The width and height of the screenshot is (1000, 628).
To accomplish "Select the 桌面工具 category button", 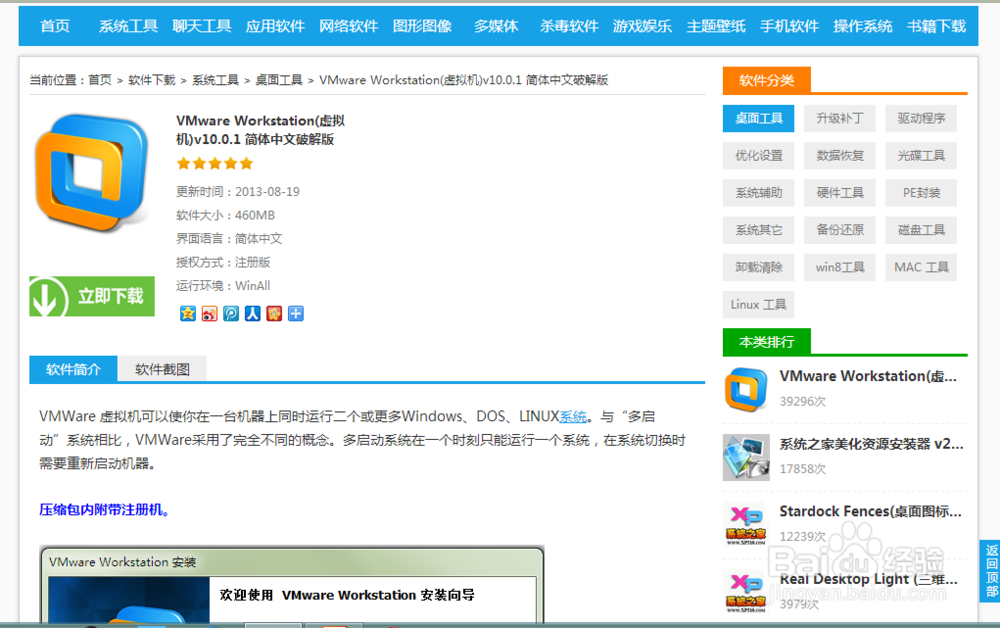I will 758,119.
